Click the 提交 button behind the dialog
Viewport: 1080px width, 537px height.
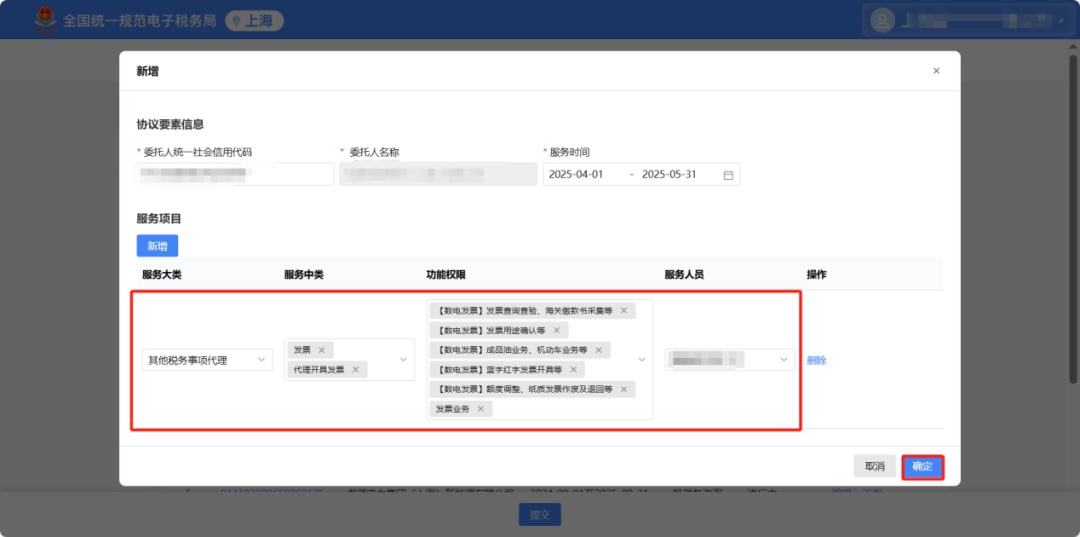click(x=540, y=514)
